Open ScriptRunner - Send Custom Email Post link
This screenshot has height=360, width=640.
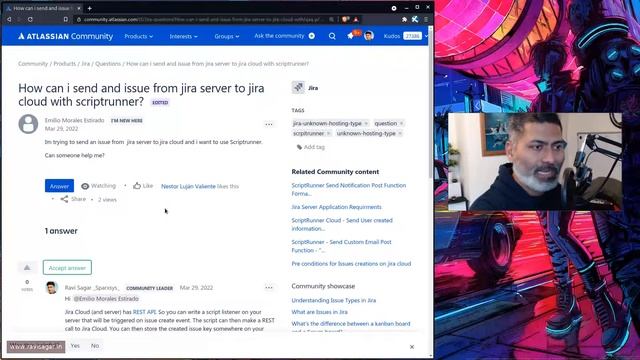click(341, 246)
